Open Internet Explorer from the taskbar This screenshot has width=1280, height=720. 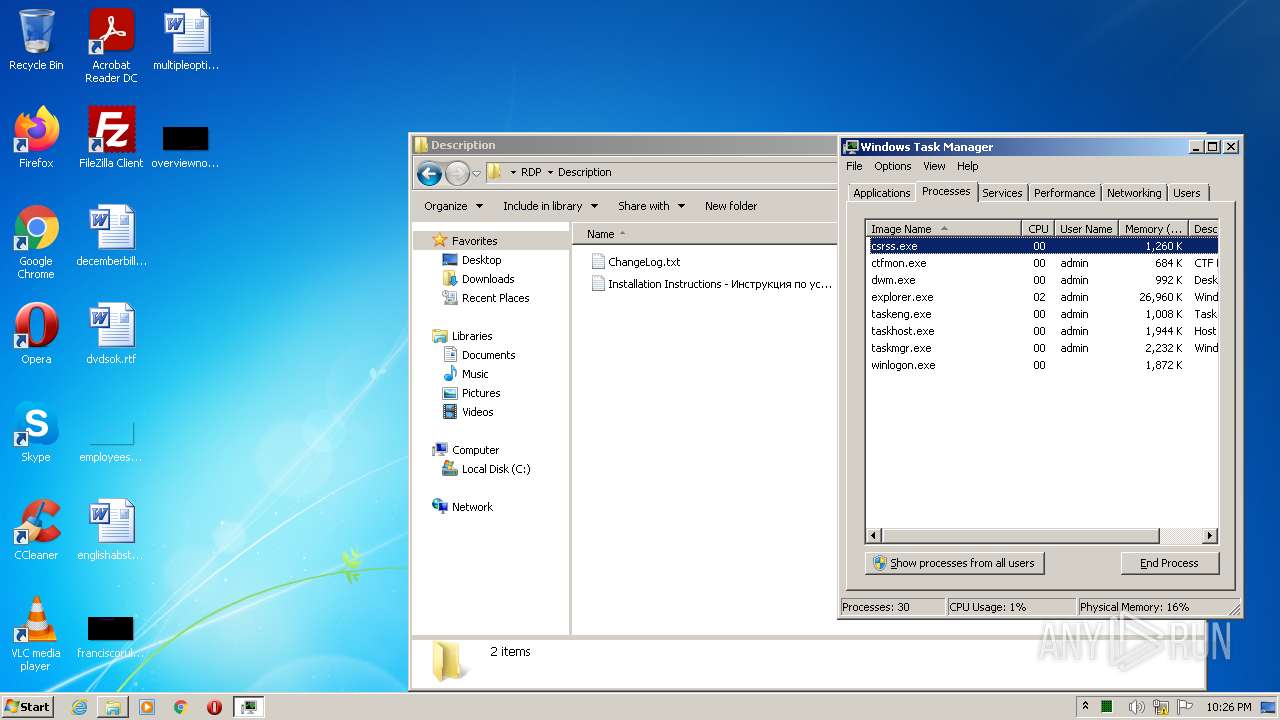coord(79,707)
